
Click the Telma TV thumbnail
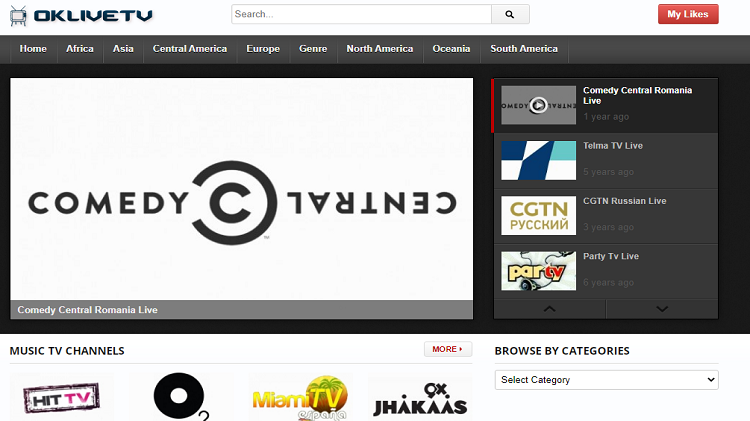tap(539, 161)
